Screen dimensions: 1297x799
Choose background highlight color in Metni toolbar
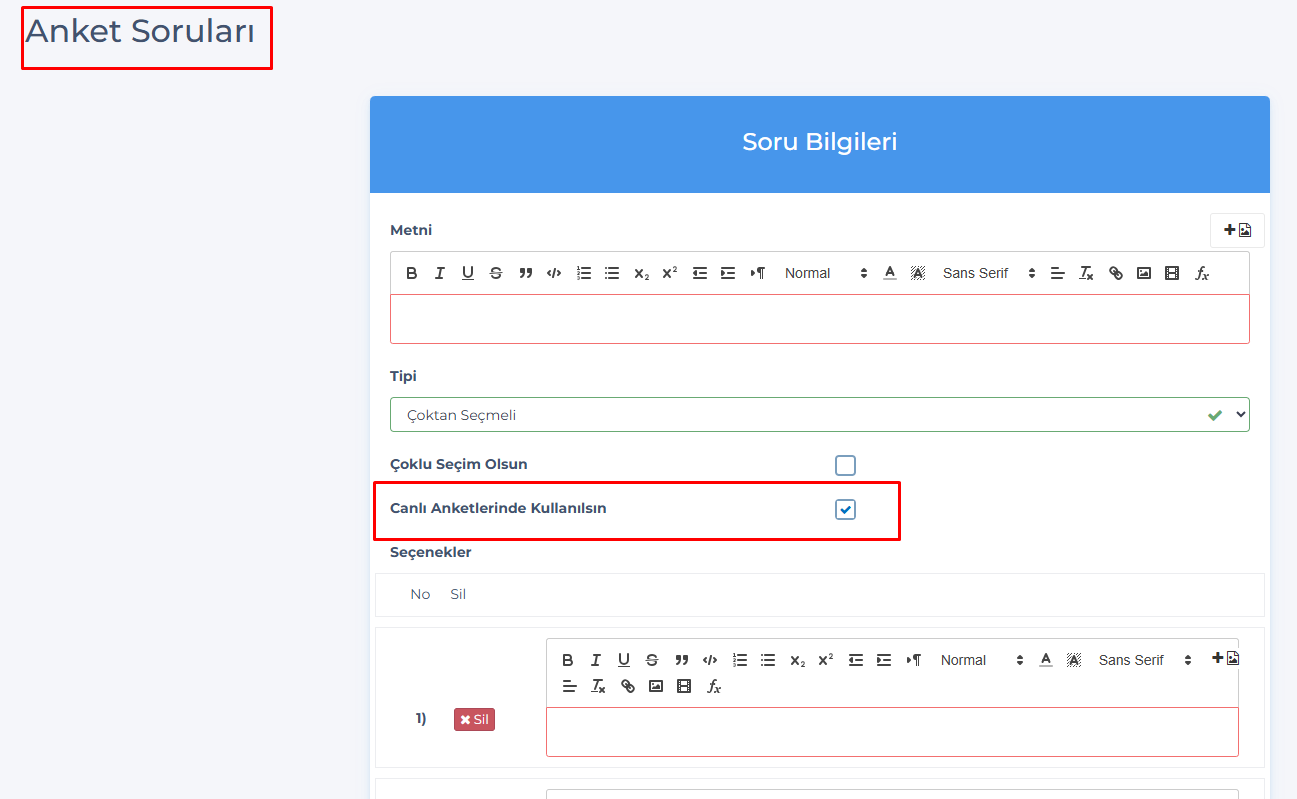918,273
